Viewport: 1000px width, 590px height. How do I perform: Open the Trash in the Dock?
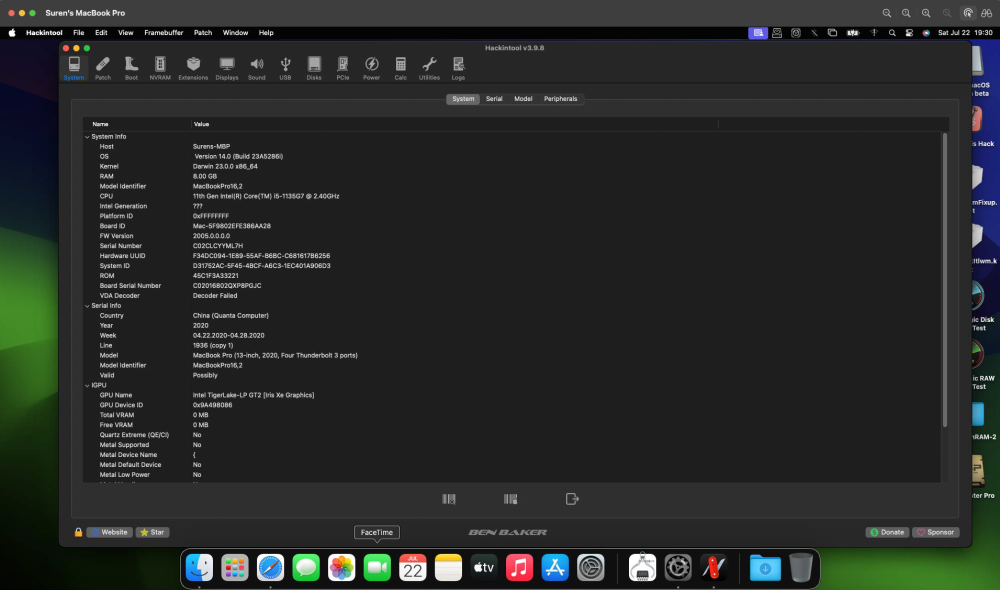pos(801,567)
